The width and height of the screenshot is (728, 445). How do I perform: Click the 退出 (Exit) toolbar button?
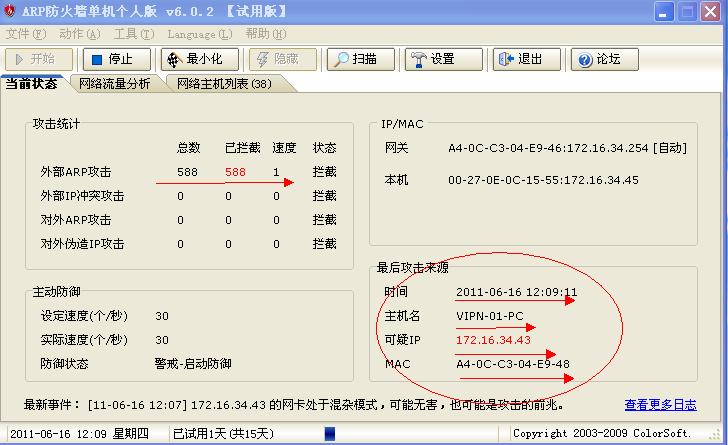point(526,59)
